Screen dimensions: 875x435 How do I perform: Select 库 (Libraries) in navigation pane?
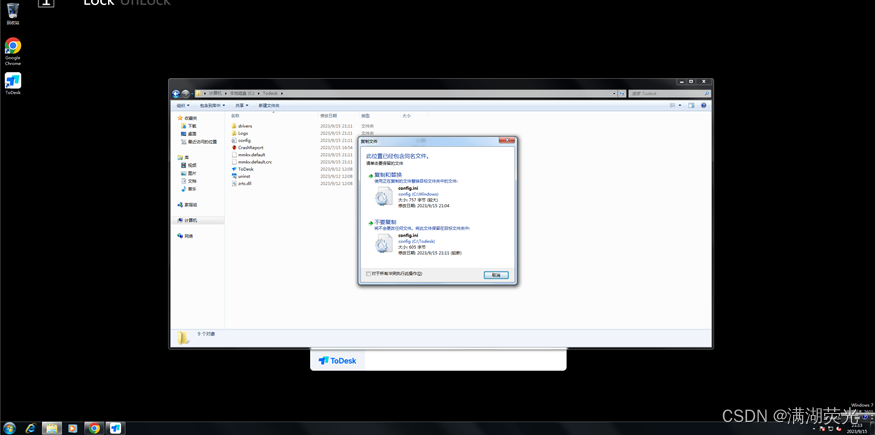coord(183,158)
